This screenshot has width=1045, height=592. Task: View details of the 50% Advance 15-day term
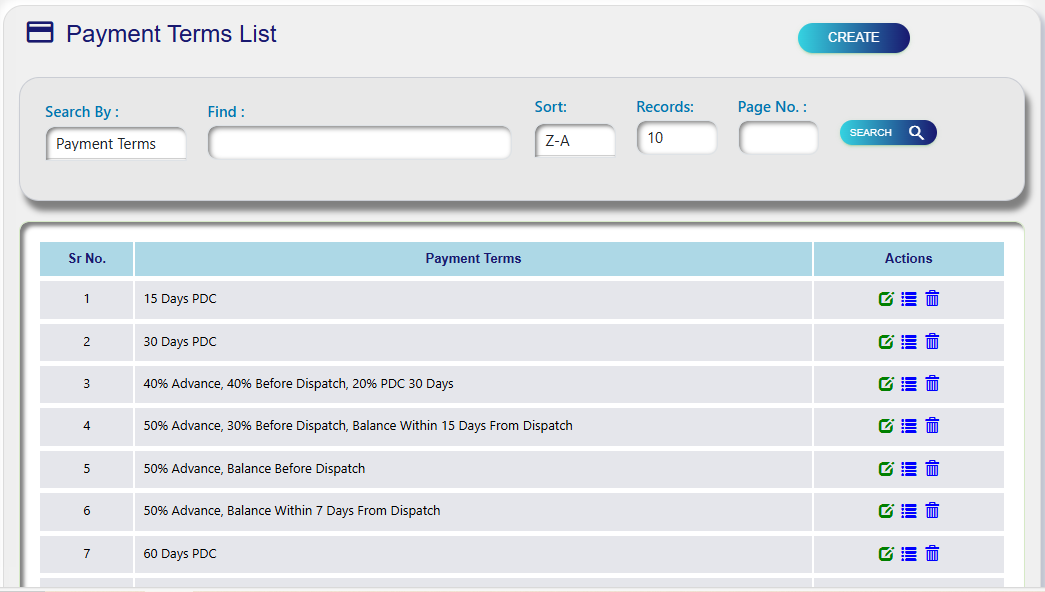908,425
